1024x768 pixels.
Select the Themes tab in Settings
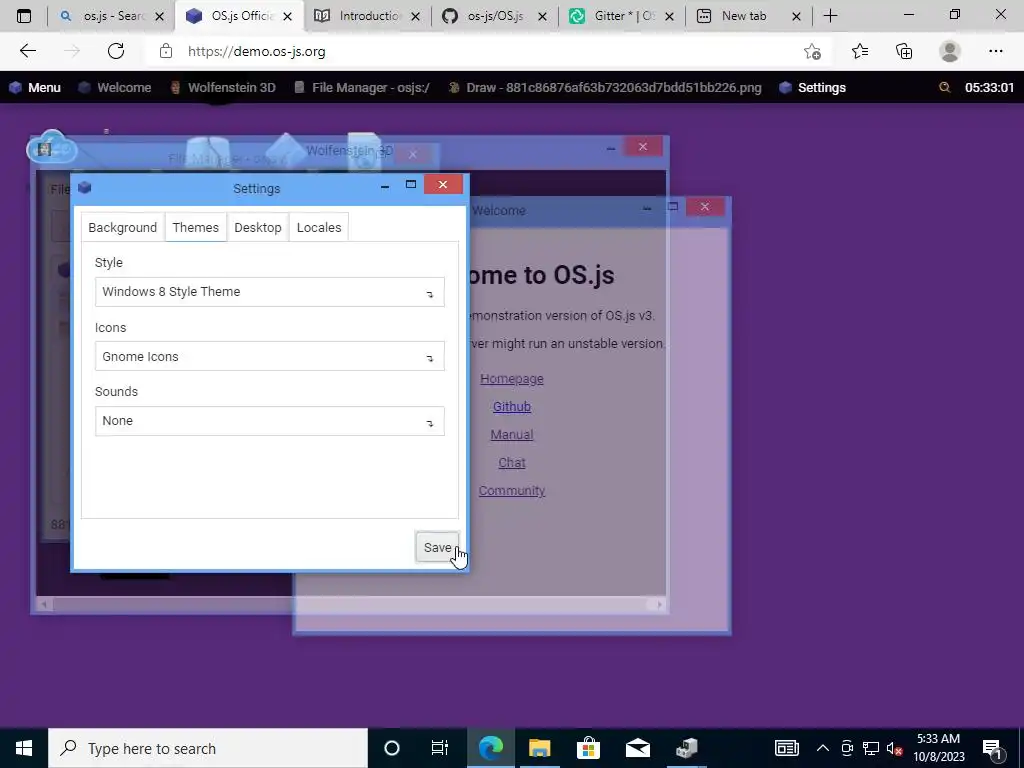pyautogui.click(x=195, y=227)
